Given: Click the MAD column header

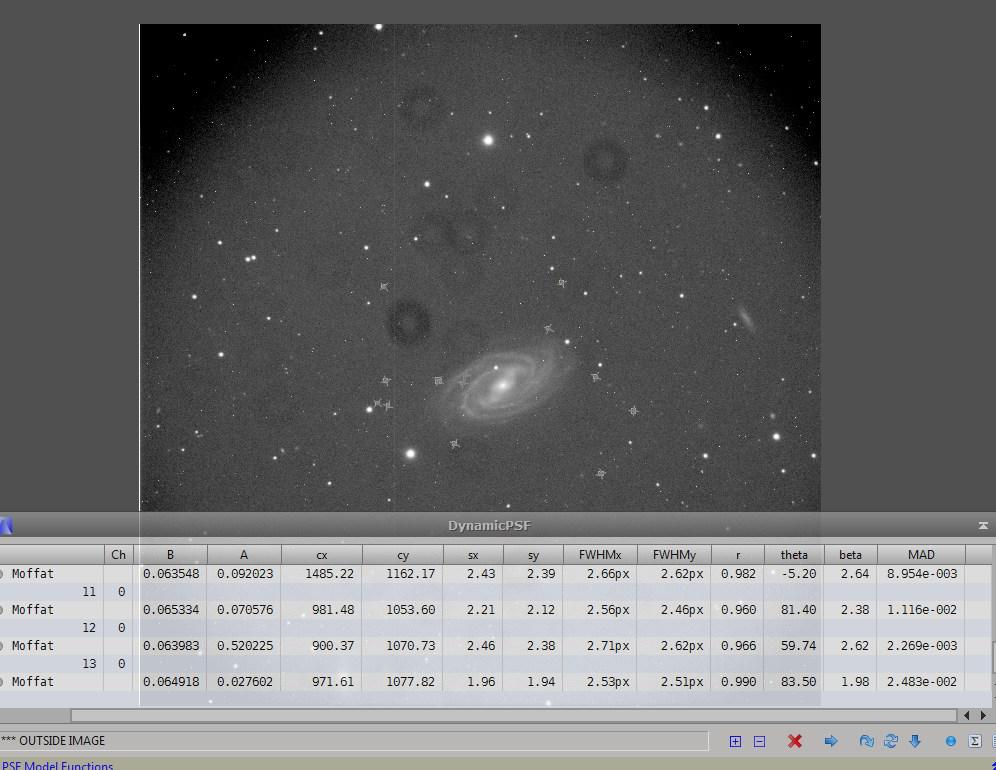Looking at the screenshot, I should [921, 555].
